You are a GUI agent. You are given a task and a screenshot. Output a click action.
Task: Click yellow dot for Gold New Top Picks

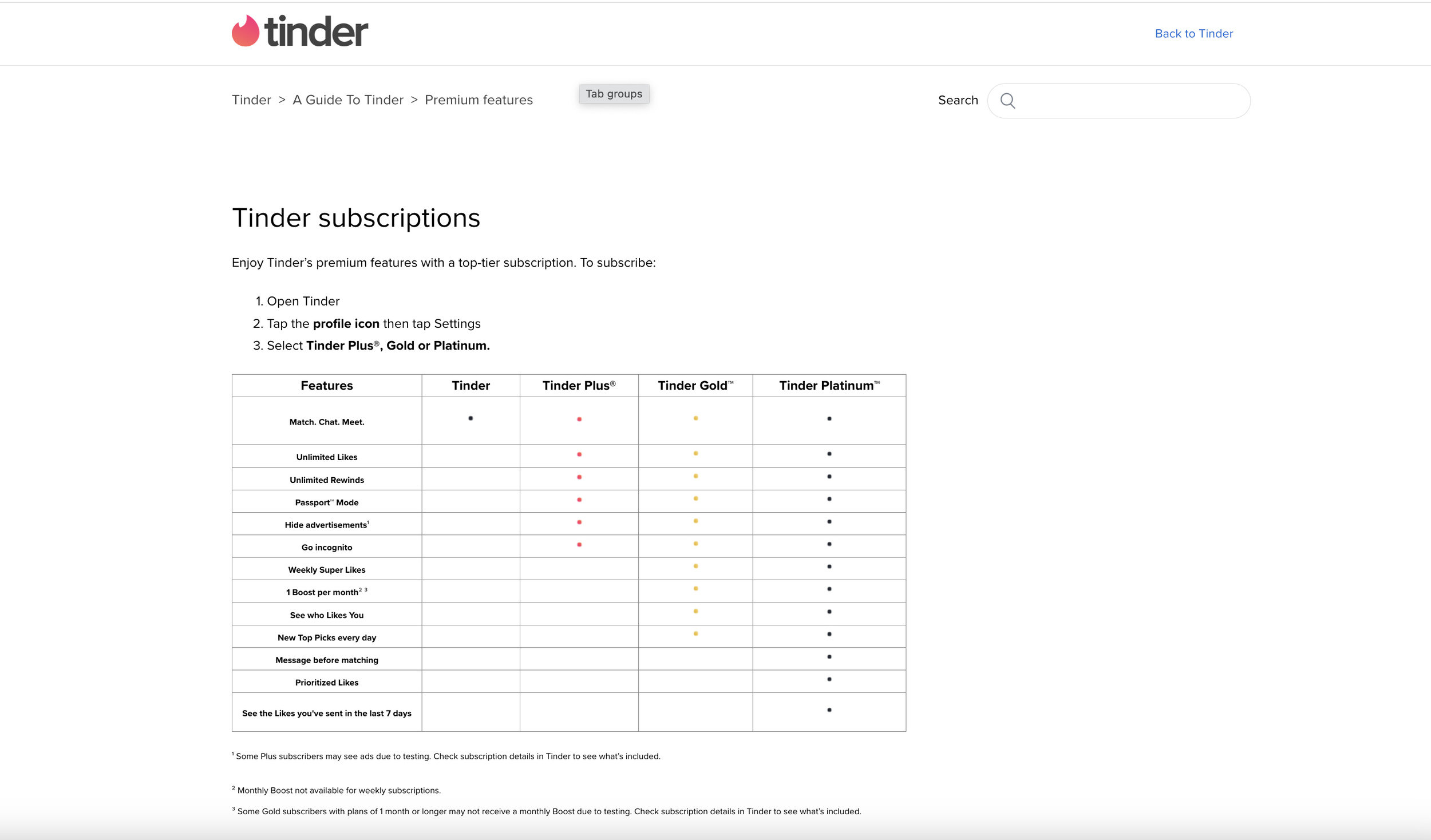tap(695, 633)
